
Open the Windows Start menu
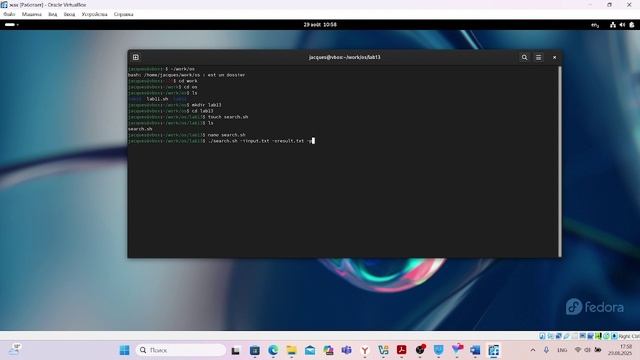click(x=124, y=350)
